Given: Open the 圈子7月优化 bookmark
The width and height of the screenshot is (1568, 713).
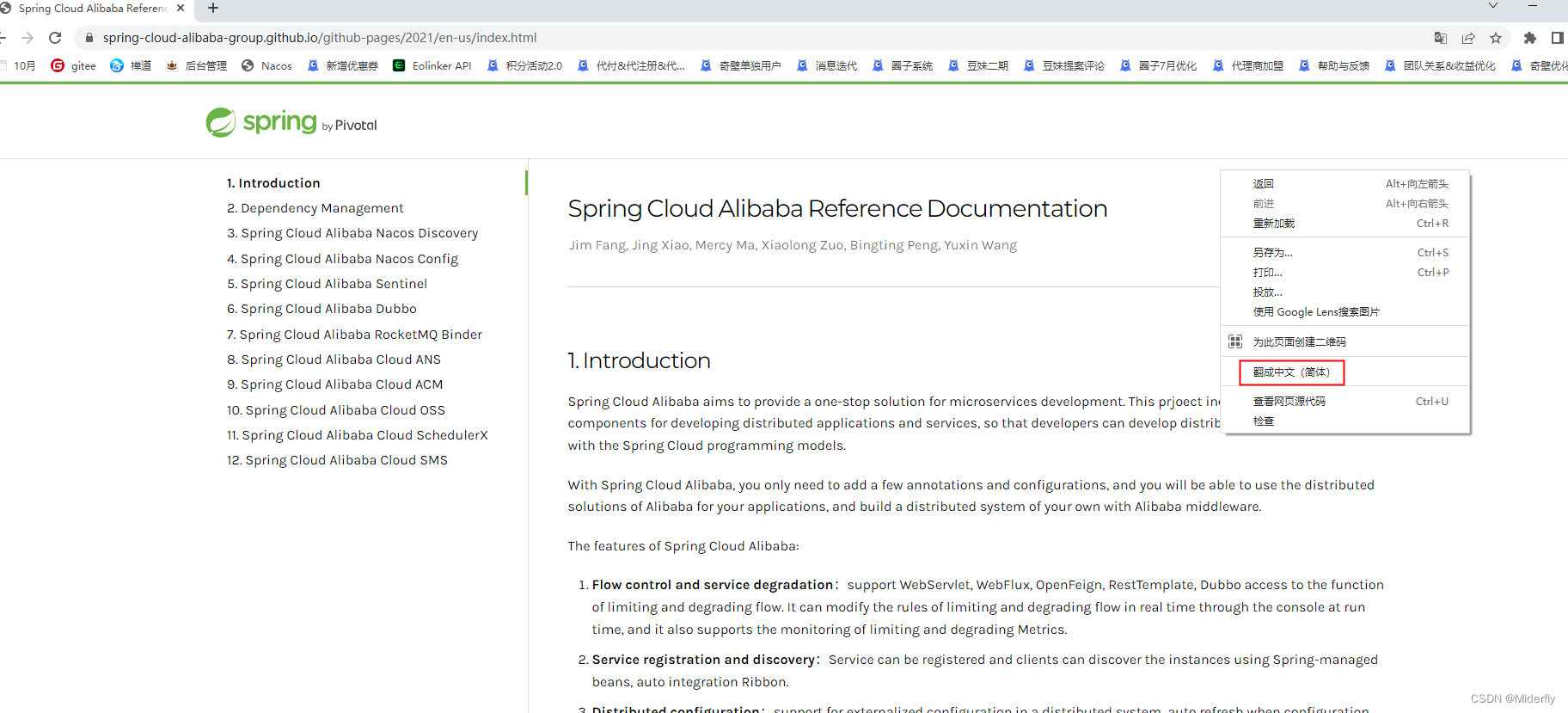Looking at the screenshot, I should coord(1158,65).
